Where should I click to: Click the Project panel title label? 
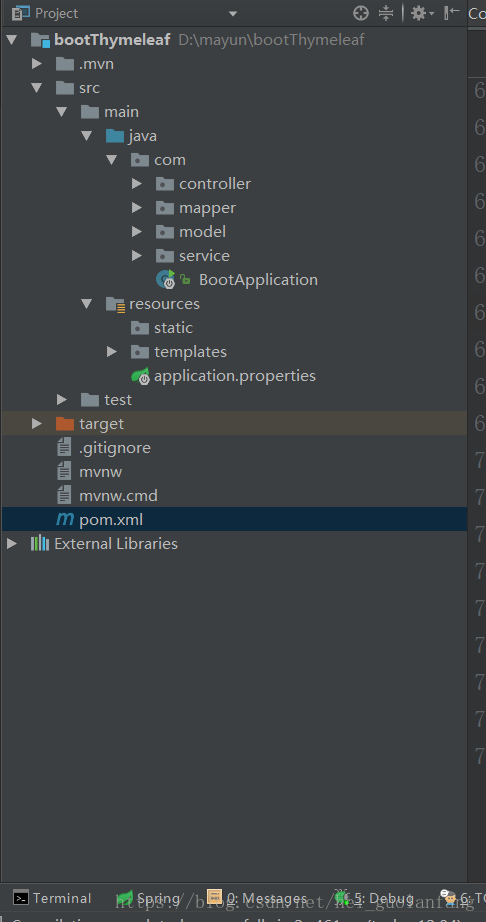tap(56, 13)
